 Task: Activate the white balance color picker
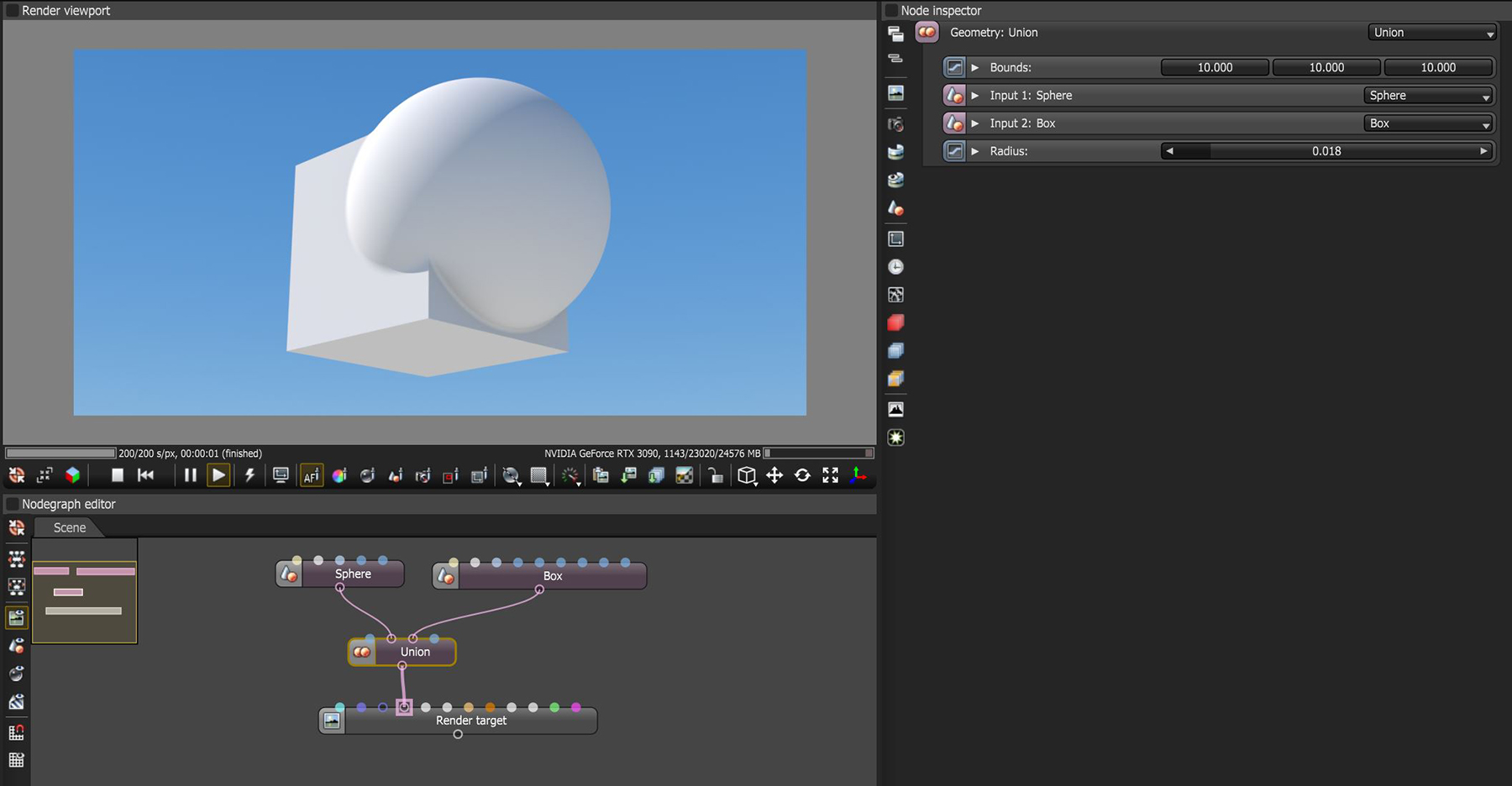[x=339, y=475]
